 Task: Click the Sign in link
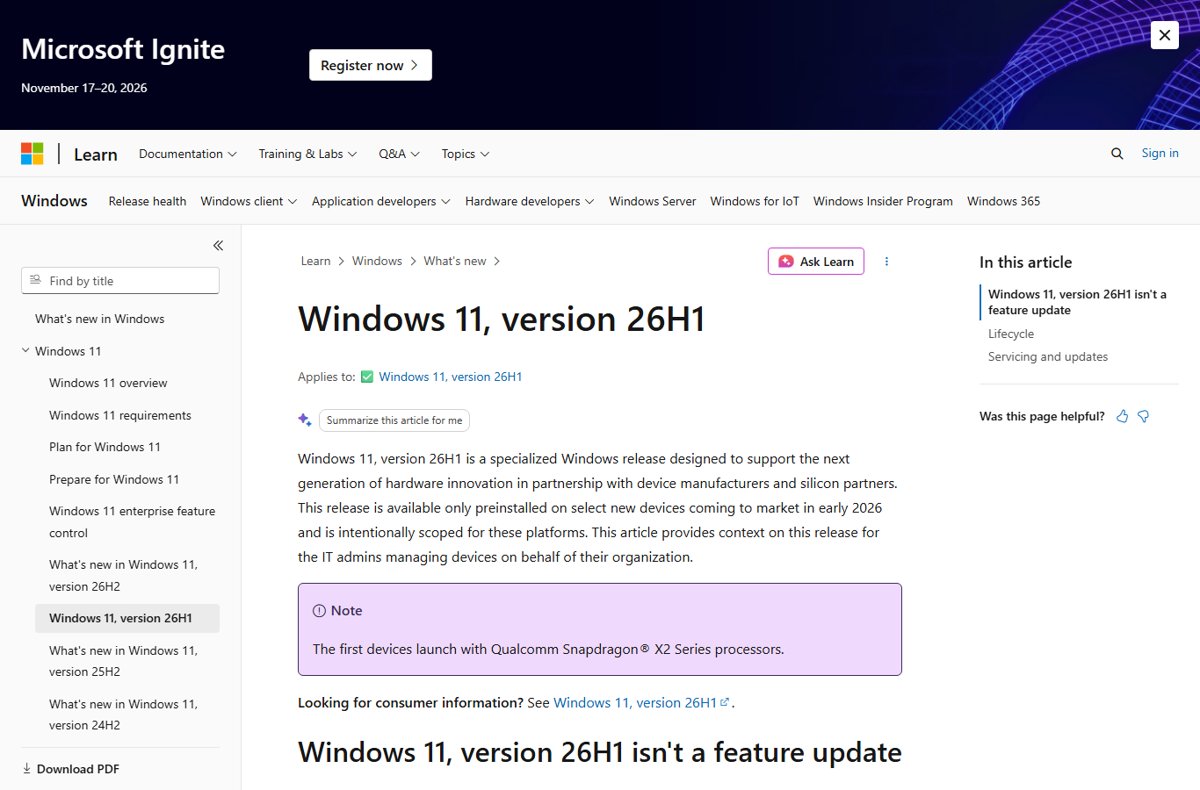pos(1160,153)
